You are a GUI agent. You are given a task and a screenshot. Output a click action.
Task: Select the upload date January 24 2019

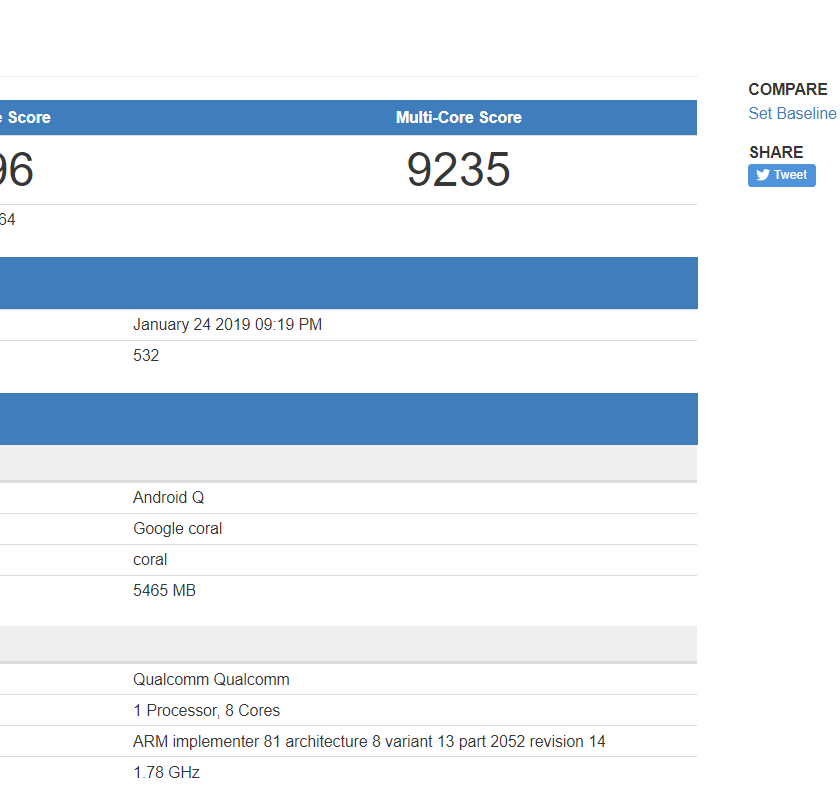[x=227, y=325]
